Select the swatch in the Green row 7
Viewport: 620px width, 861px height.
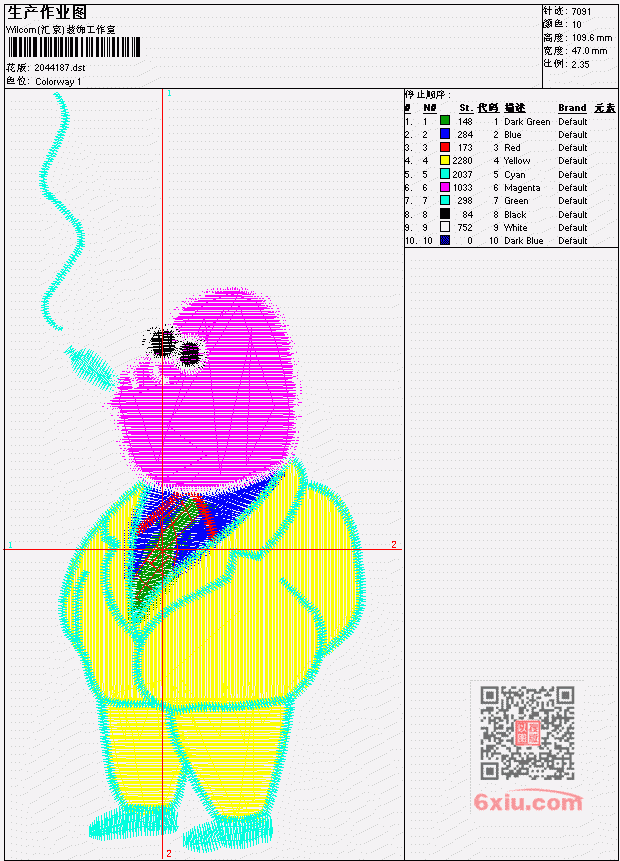coord(445,200)
